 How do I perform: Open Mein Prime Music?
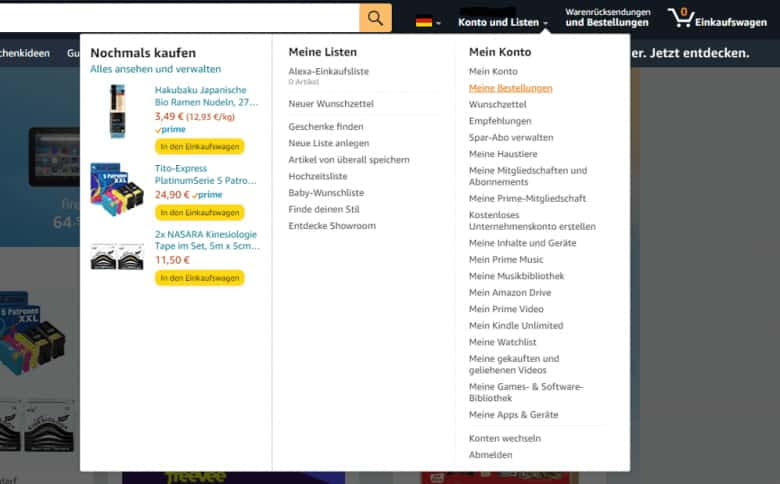point(506,260)
